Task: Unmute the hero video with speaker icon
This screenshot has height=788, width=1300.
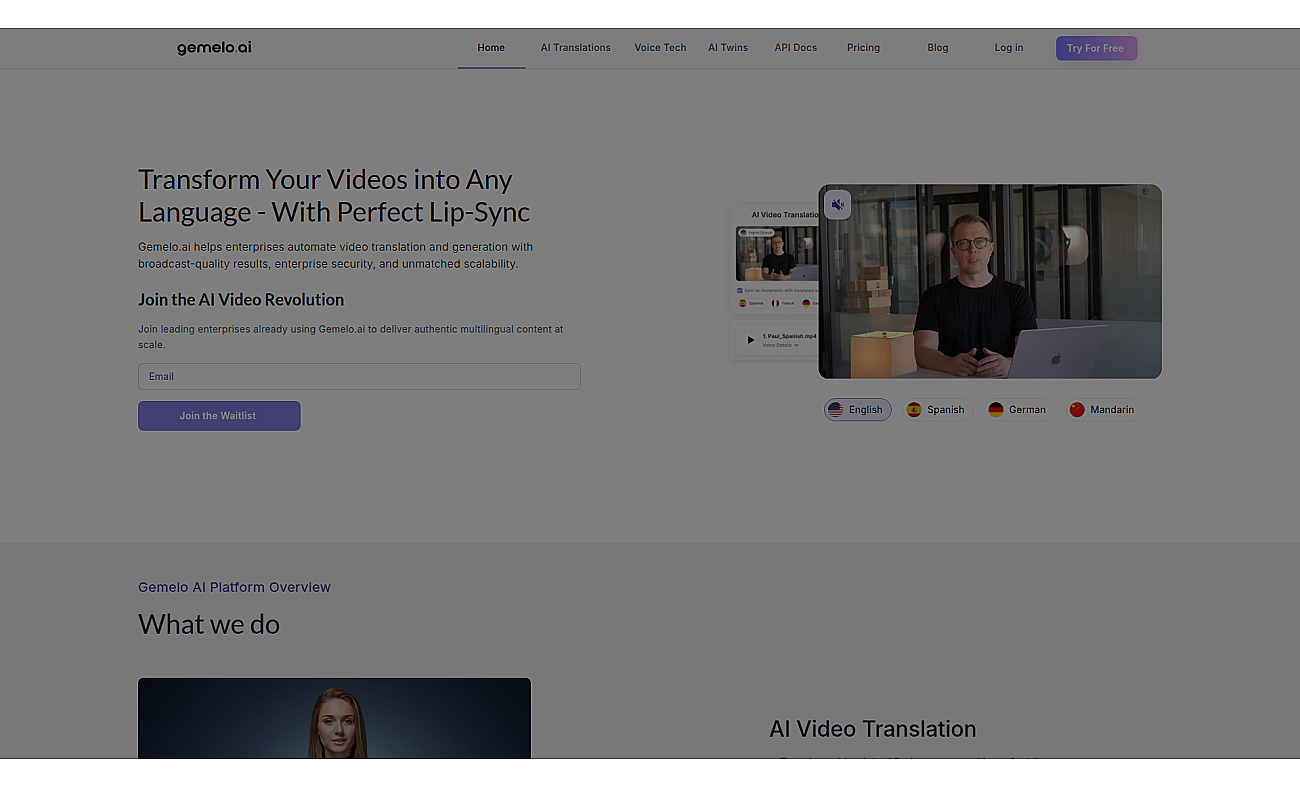Action: click(x=837, y=204)
